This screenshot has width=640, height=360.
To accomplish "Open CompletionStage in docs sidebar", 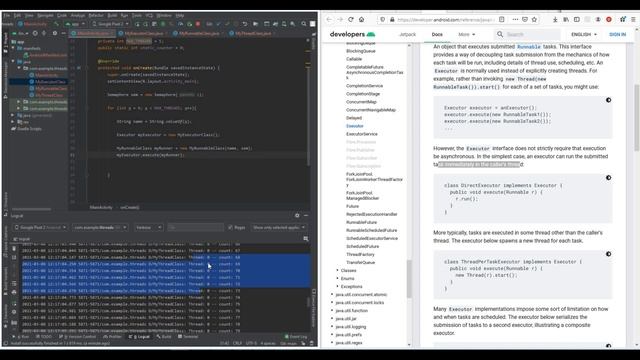I will point(363,94).
